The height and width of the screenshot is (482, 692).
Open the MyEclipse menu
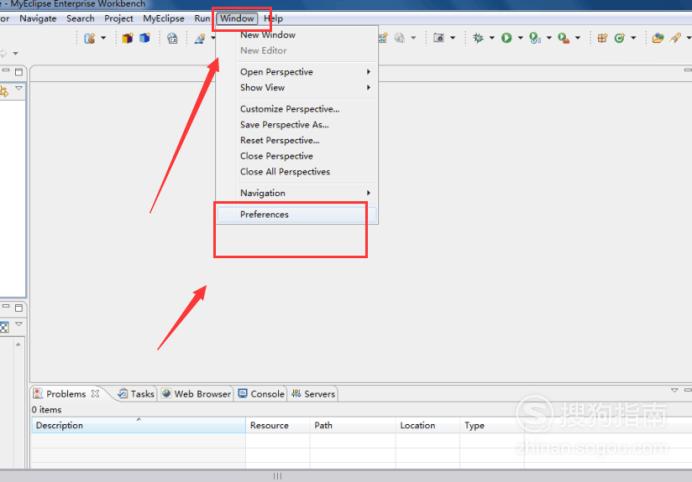pyautogui.click(x=164, y=19)
